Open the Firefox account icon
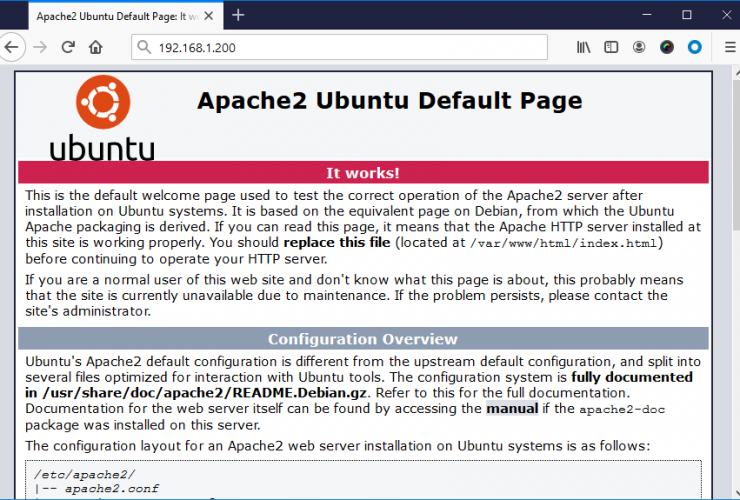The height and width of the screenshot is (500, 740). [640, 47]
